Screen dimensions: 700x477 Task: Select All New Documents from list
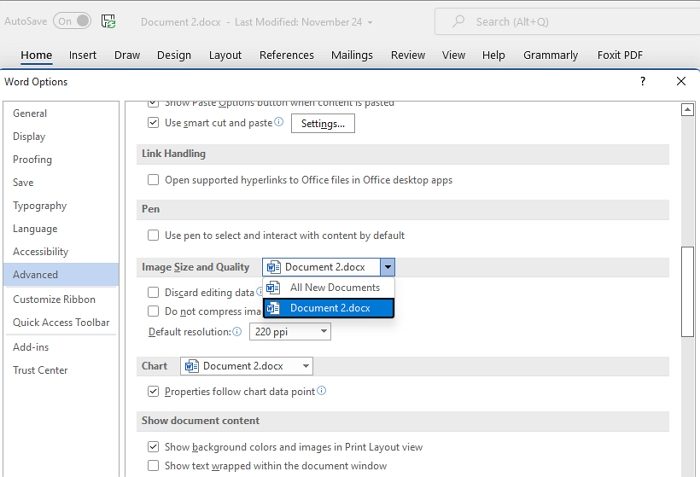pyautogui.click(x=329, y=288)
